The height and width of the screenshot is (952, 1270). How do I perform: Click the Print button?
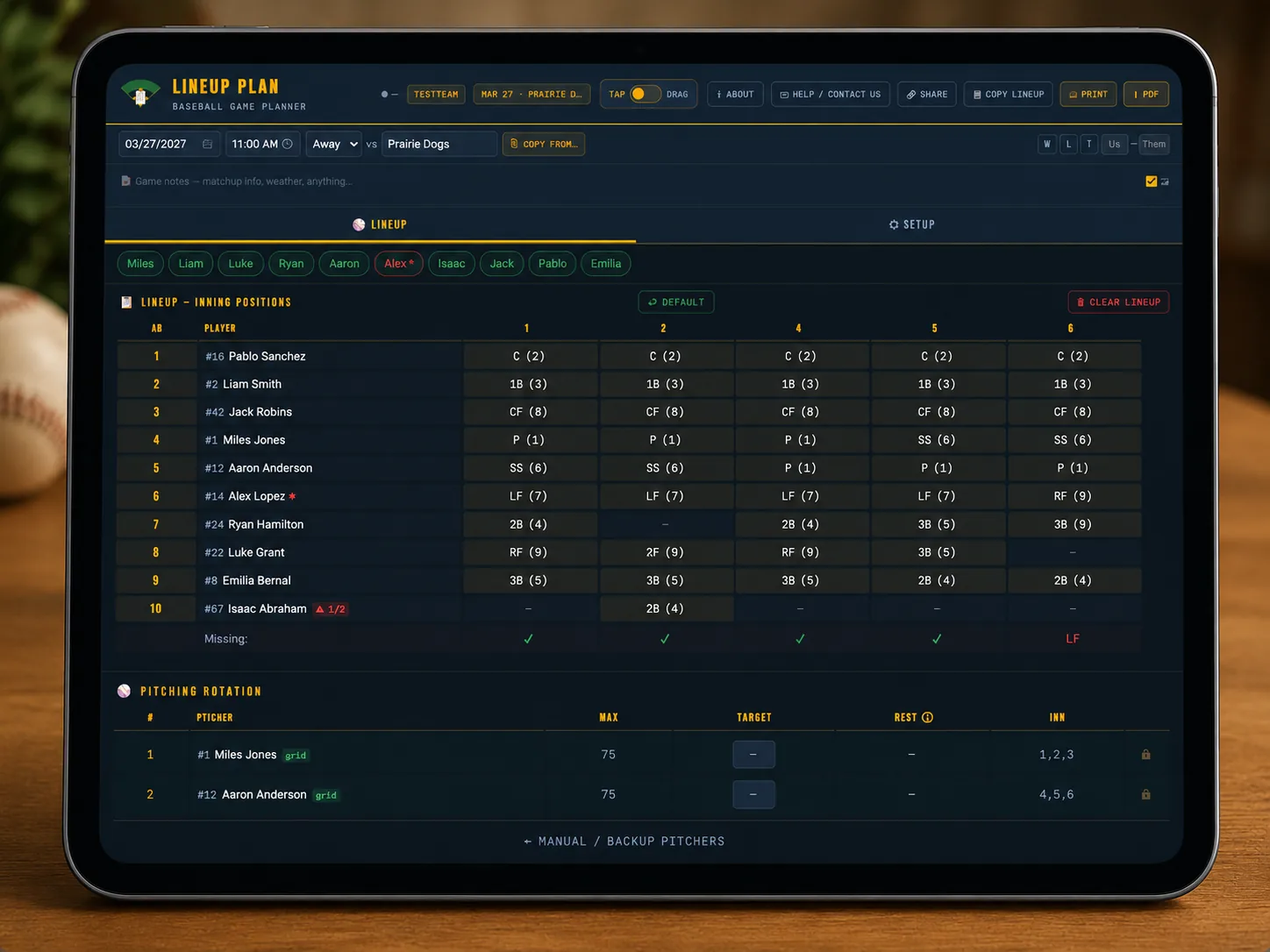click(x=1088, y=94)
